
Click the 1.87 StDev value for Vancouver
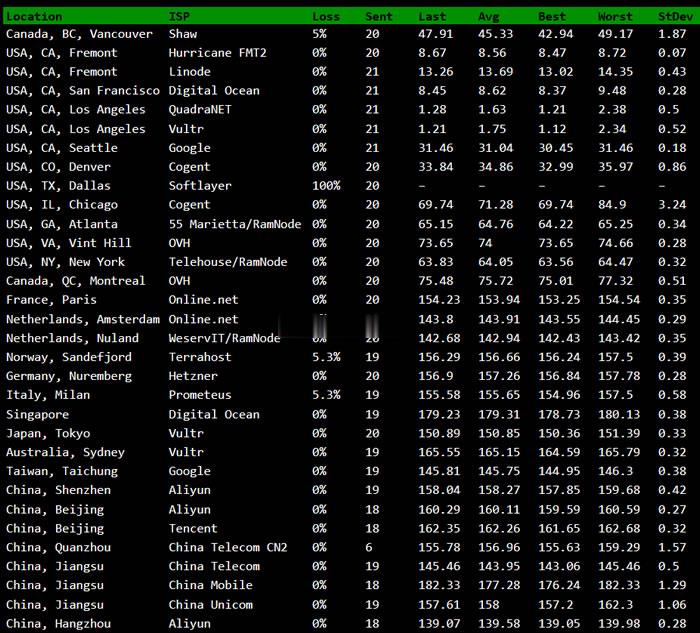pyautogui.click(x=672, y=34)
